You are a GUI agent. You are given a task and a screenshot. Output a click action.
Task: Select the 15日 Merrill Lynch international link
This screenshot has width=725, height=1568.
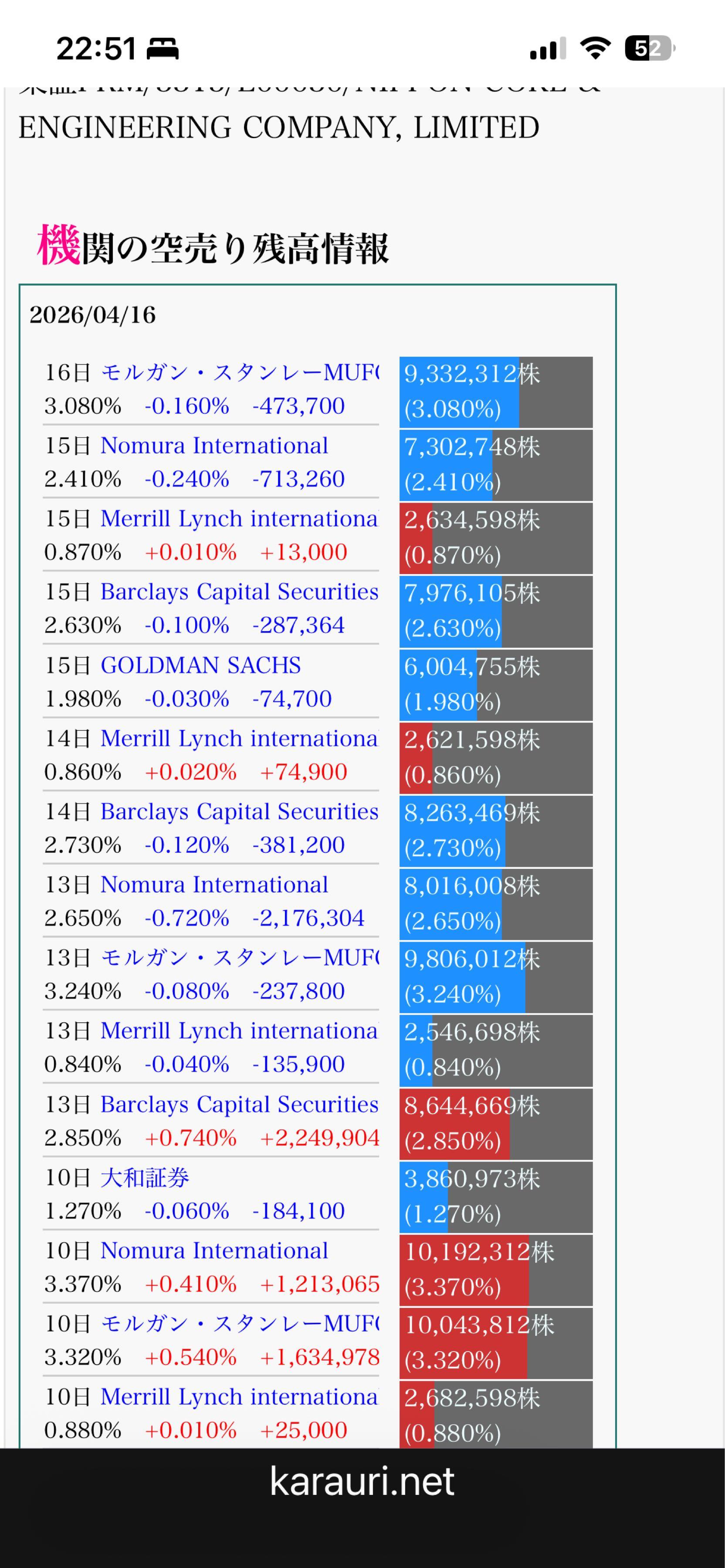[x=239, y=519]
